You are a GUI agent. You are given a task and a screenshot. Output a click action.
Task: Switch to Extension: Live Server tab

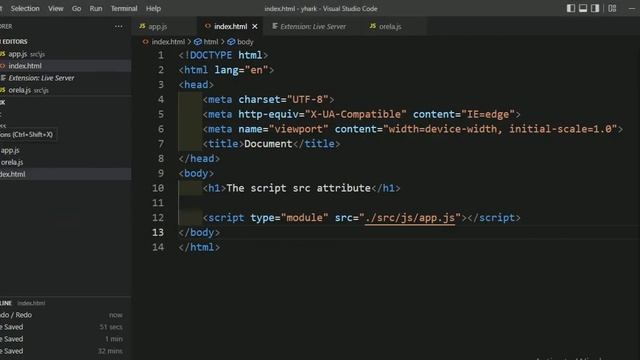[313, 27]
